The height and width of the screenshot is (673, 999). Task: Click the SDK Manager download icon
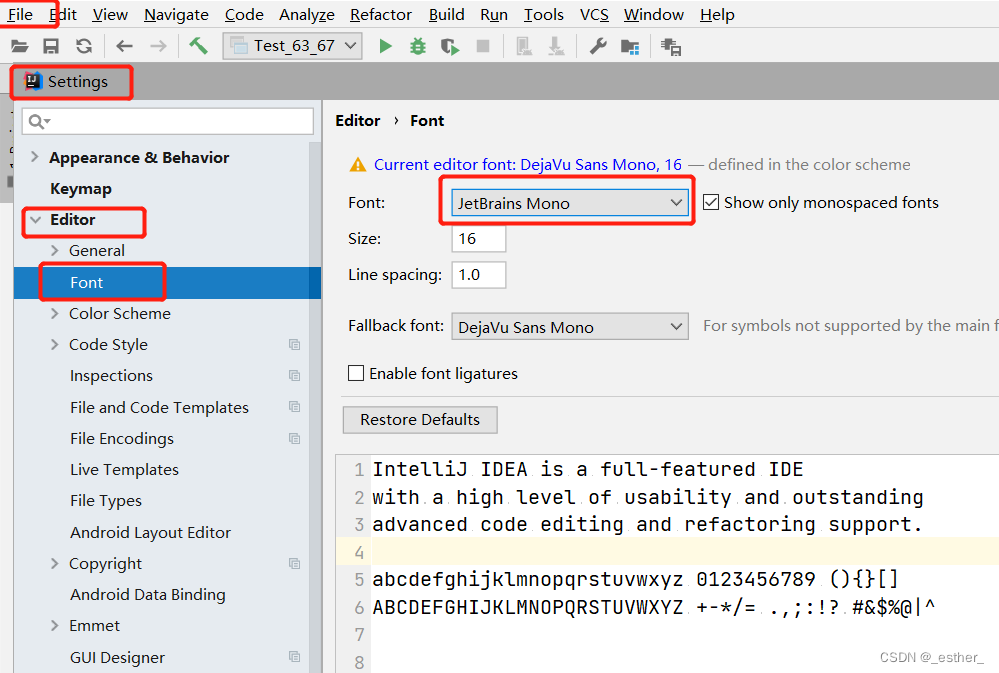tap(556, 46)
